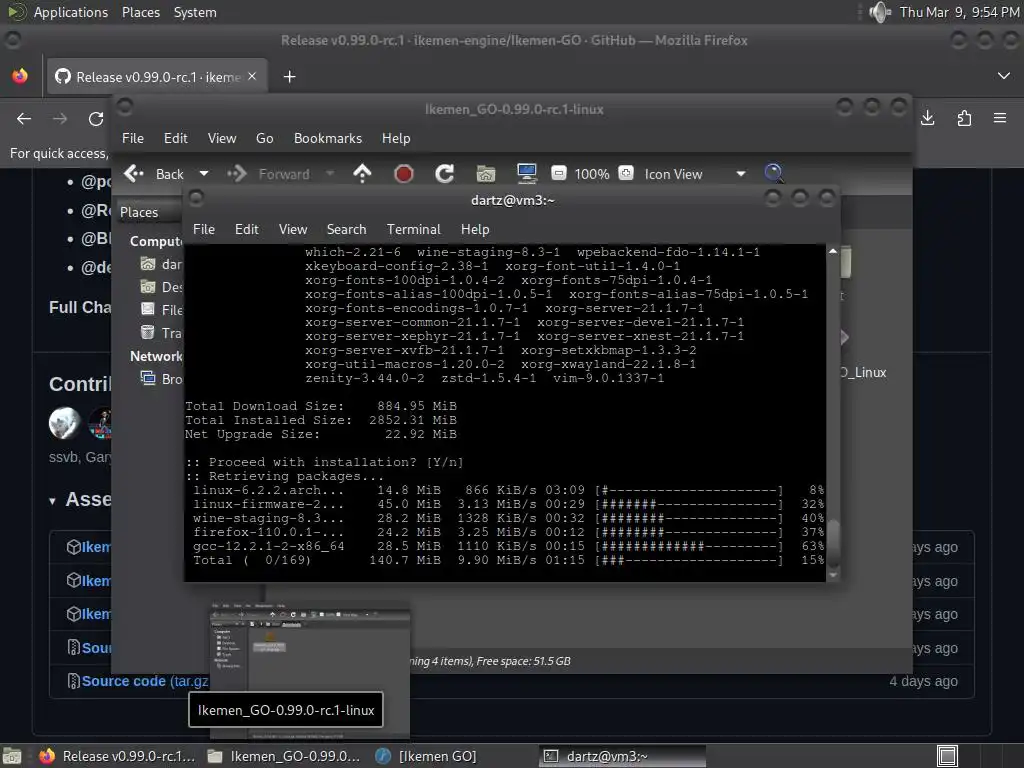1024x768 pixels.
Task: List all Firefox tabs chevron
Action: pyautogui.click(x=1004, y=76)
